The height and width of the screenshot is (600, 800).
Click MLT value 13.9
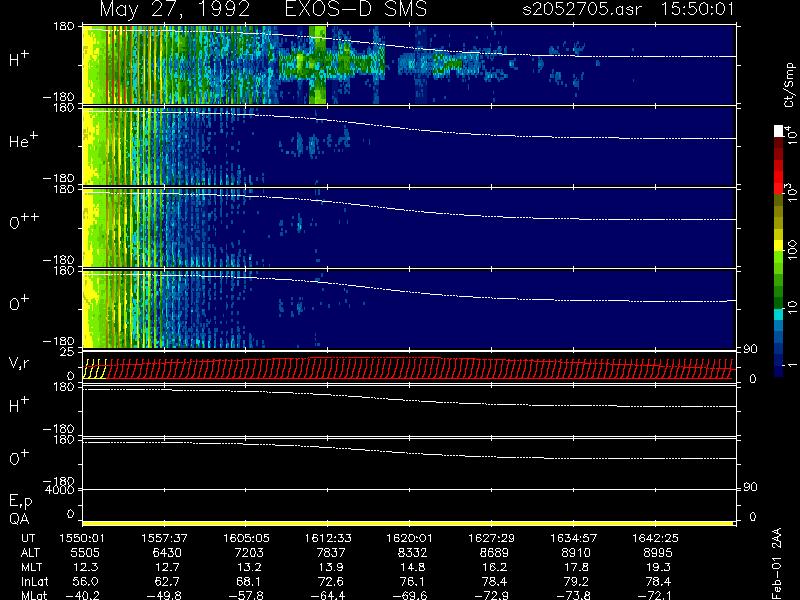pos(331,567)
